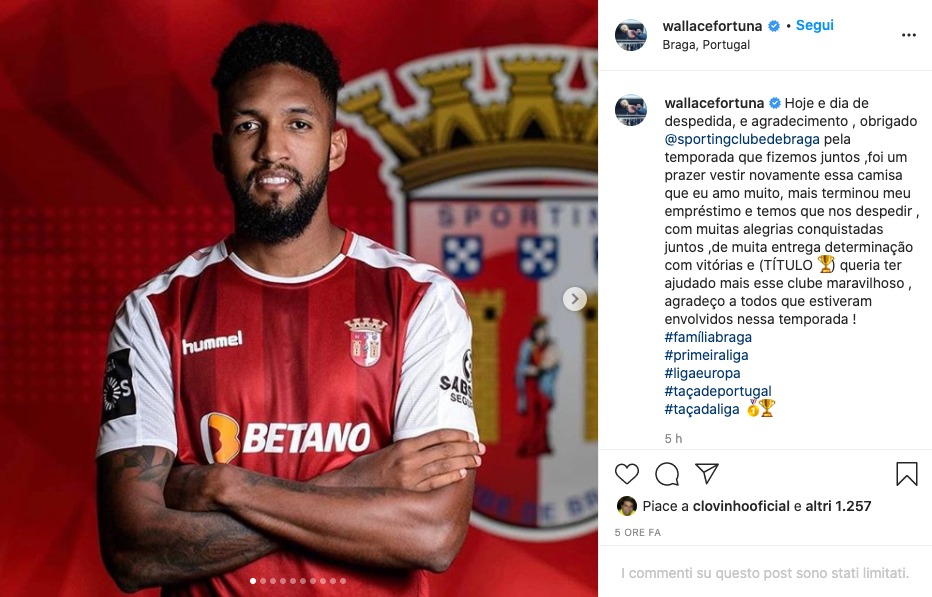Click the verified badge beside the header username

[774, 26]
